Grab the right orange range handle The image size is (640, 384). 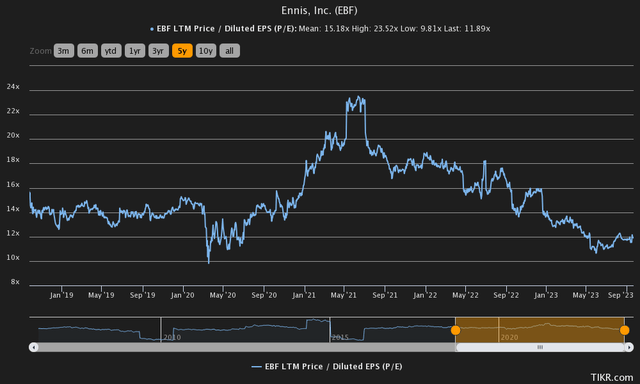click(624, 330)
